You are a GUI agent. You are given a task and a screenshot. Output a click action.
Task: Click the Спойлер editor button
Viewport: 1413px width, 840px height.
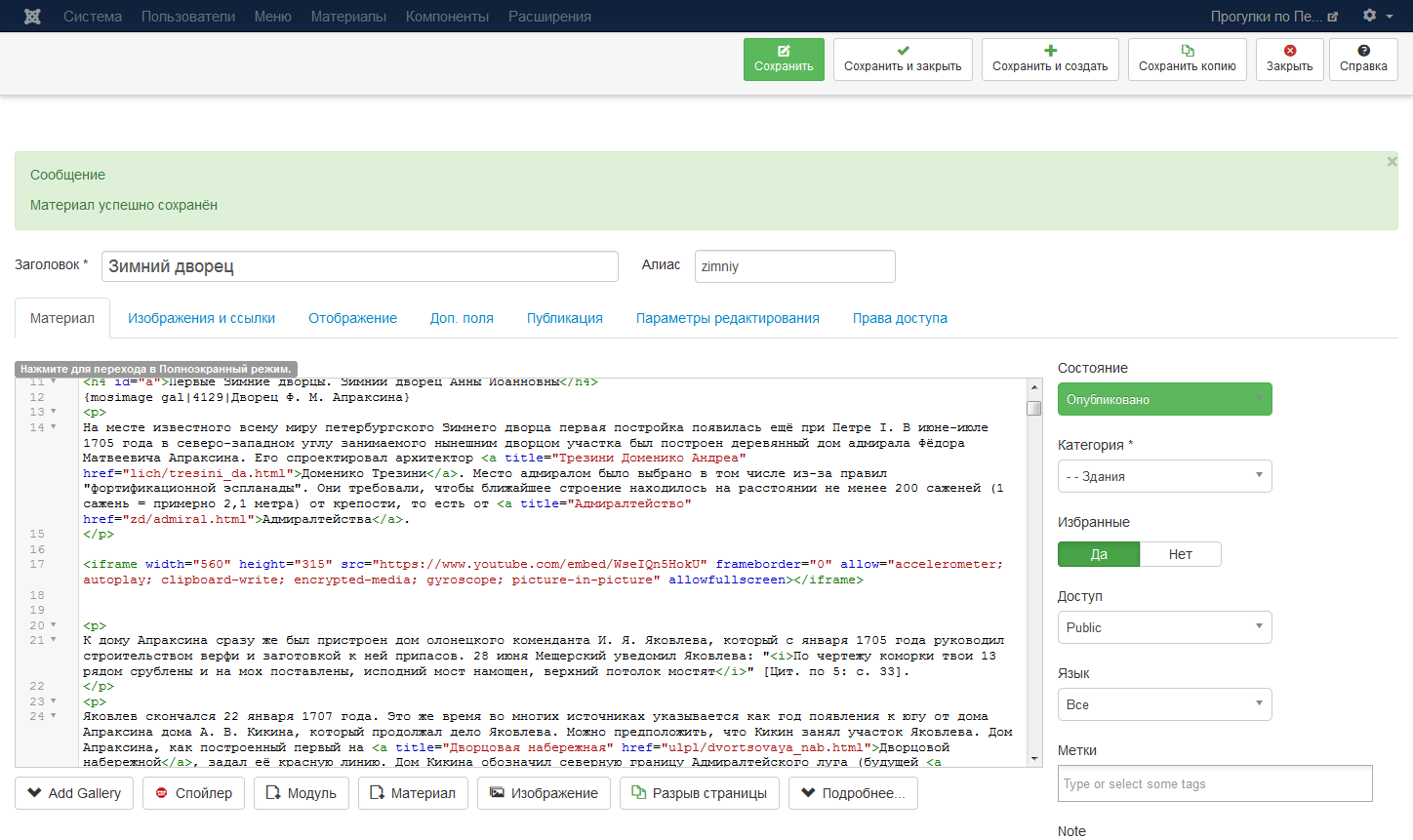point(194,793)
